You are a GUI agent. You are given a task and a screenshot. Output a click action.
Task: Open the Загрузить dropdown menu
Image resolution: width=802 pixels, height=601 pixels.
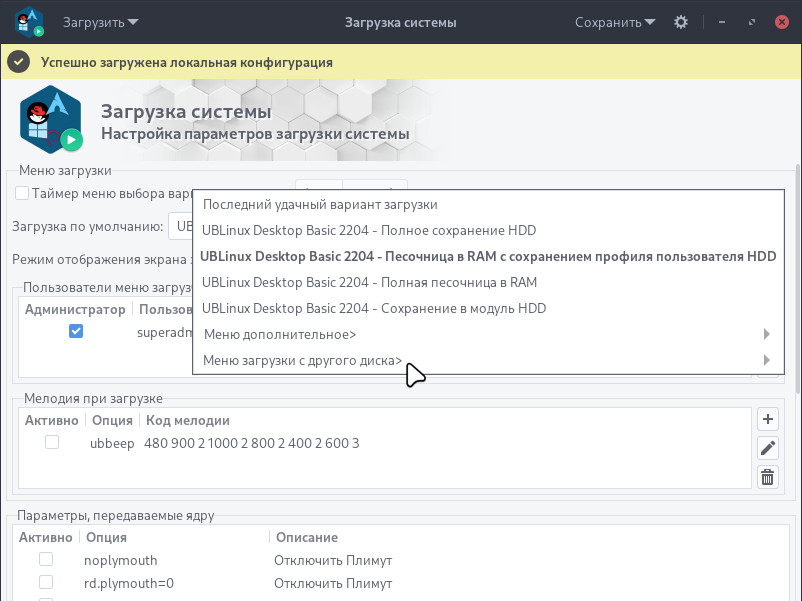[100, 22]
